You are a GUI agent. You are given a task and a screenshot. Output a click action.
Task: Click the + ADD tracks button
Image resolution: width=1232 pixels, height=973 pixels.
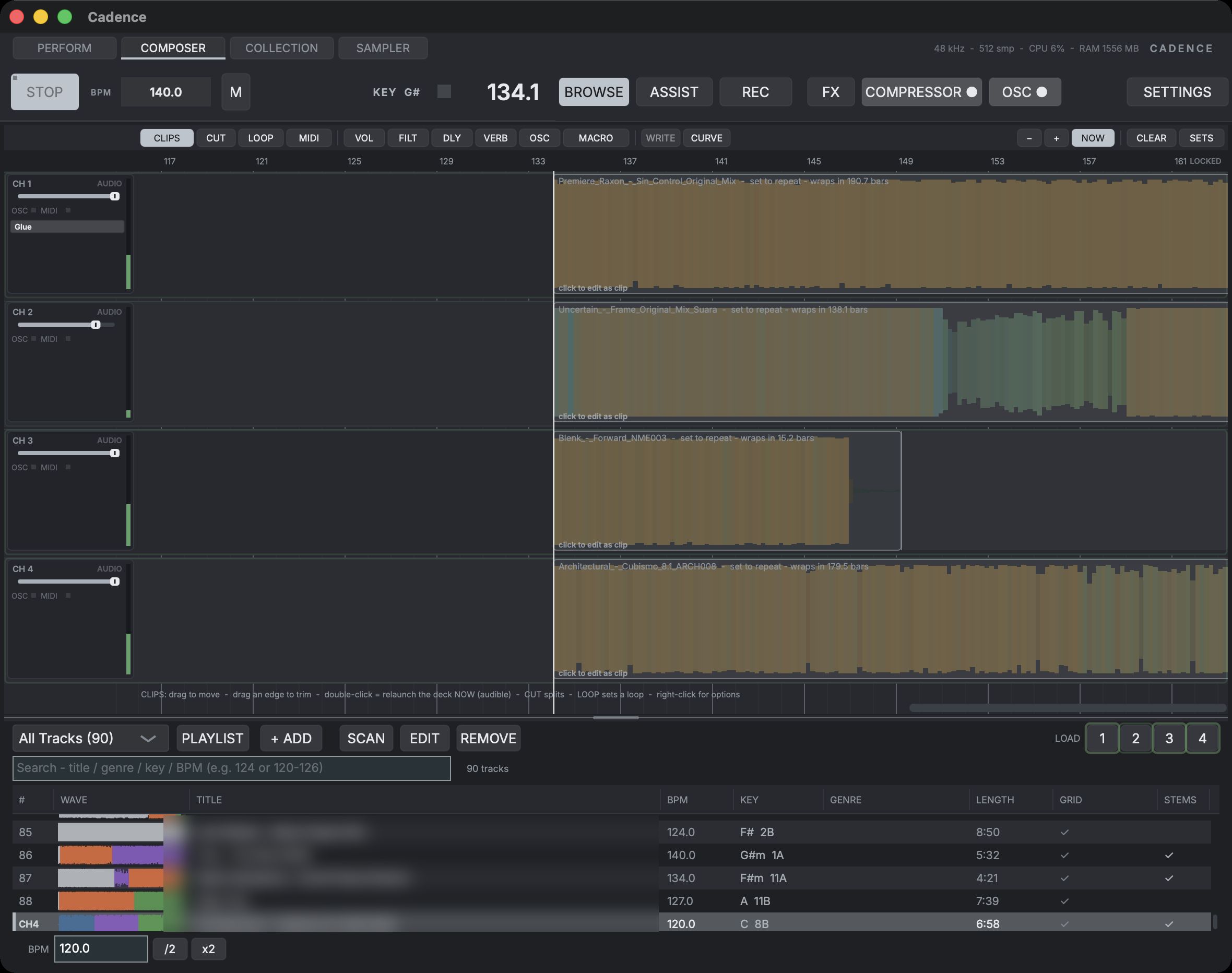coord(291,738)
